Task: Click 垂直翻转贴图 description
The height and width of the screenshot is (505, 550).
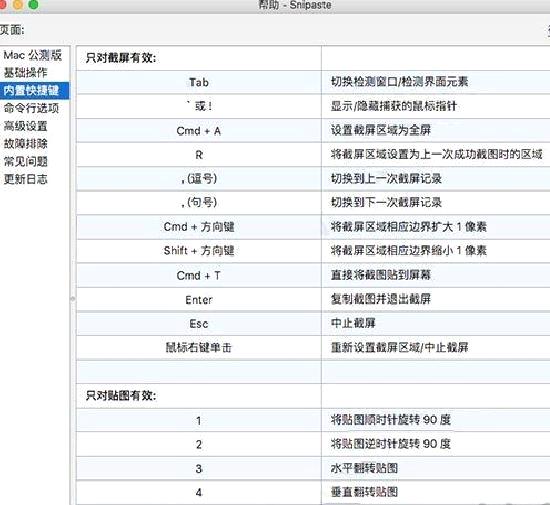Action: point(364,492)
